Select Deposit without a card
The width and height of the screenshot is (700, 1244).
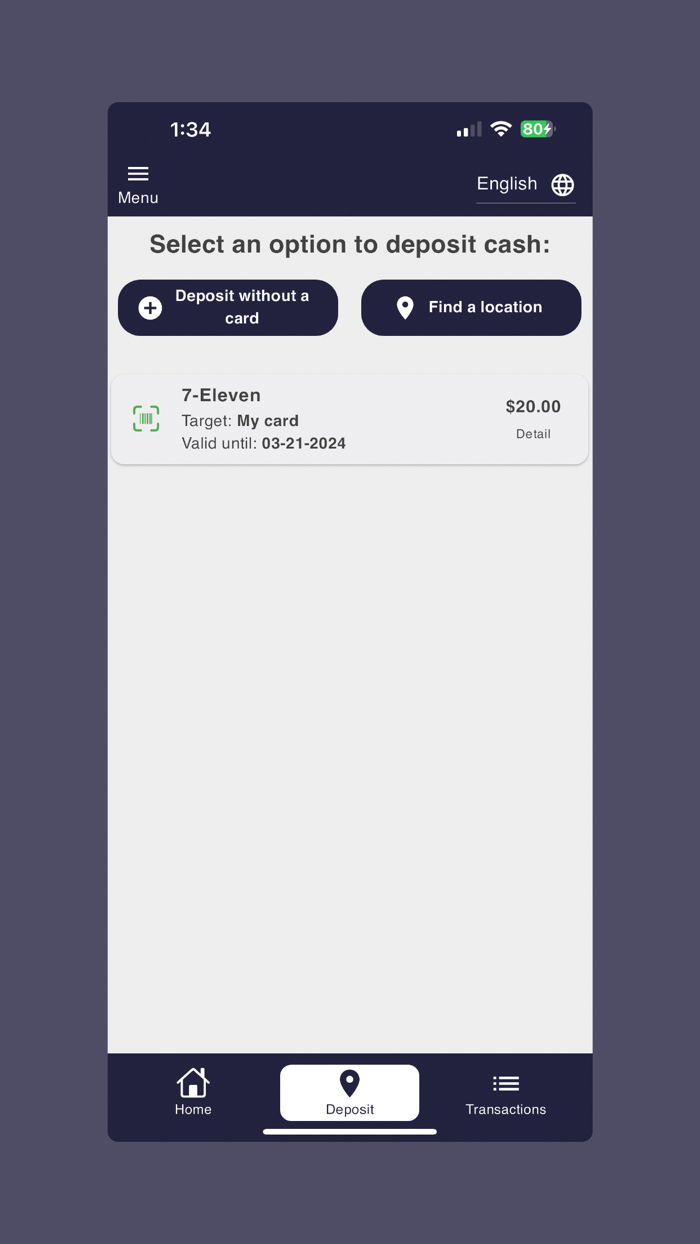pos(228,308)
